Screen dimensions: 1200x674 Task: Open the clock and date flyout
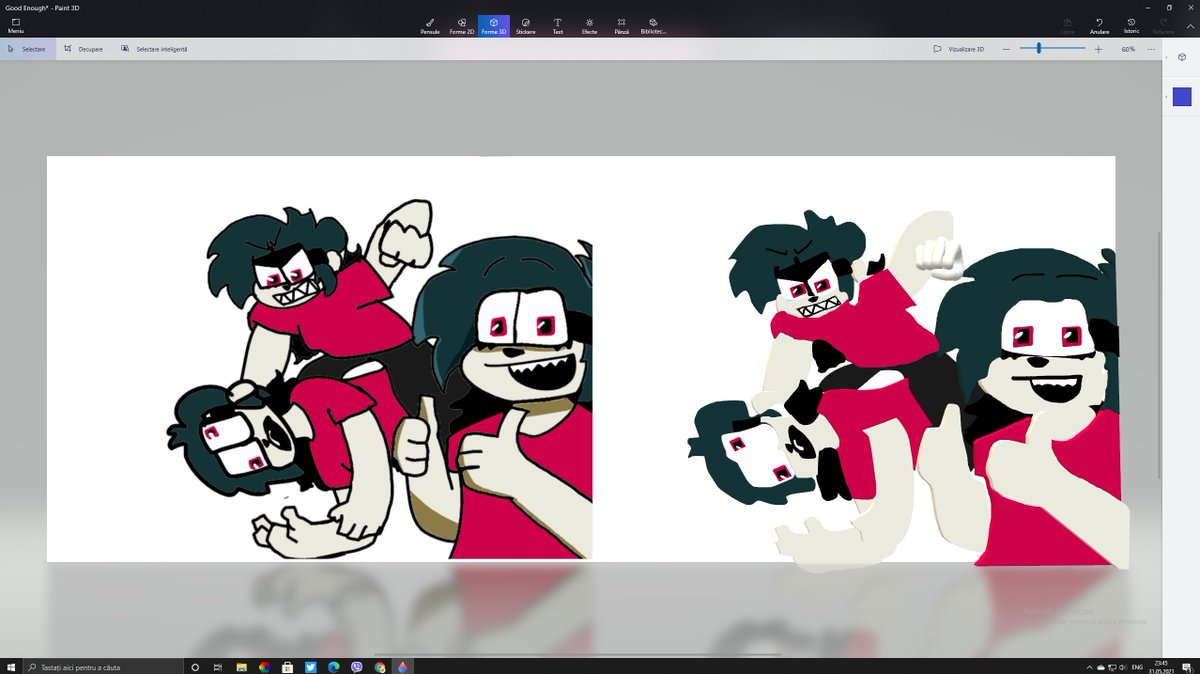point(1160,666)
